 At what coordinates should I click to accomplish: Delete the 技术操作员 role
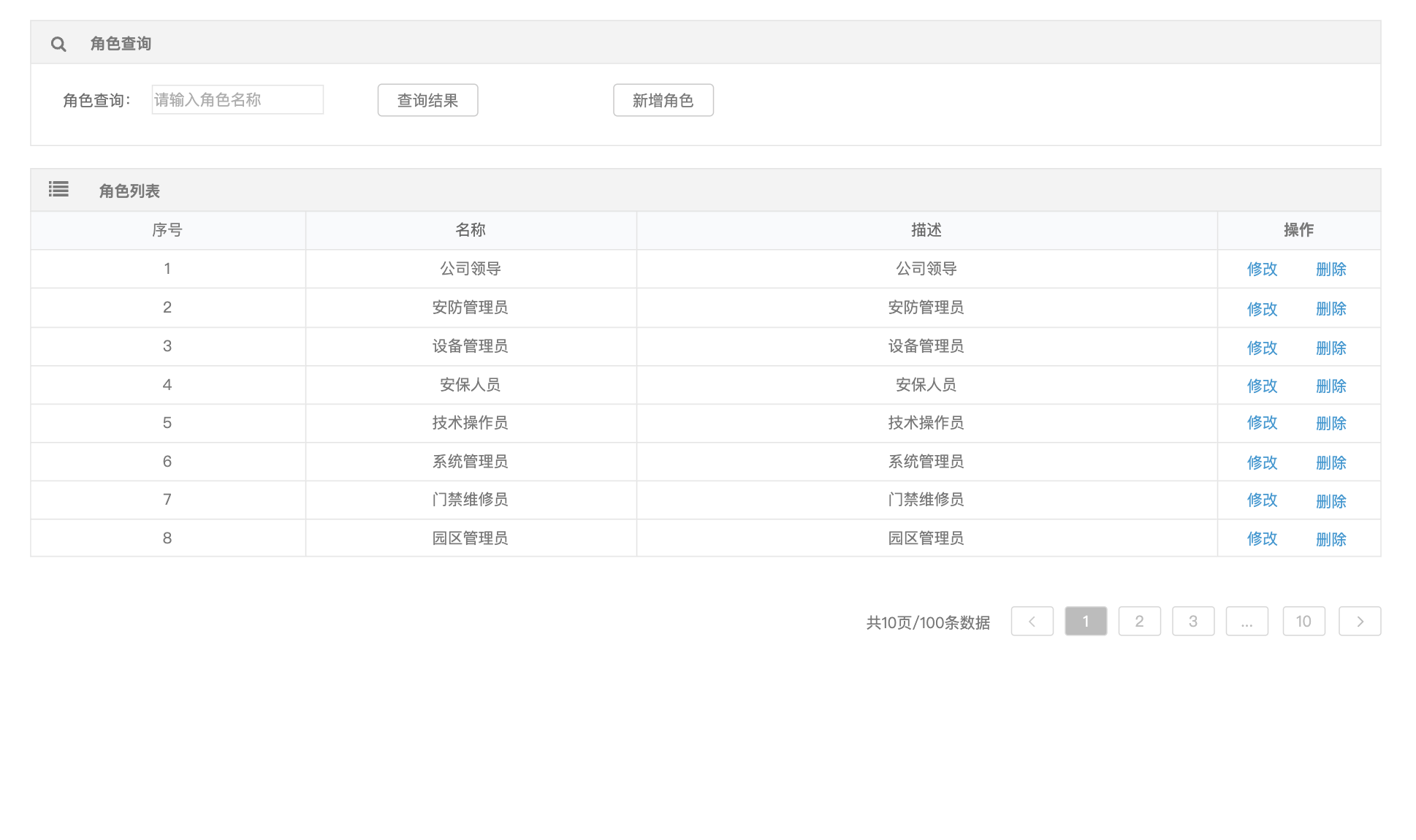click(x=1331, y=424)
